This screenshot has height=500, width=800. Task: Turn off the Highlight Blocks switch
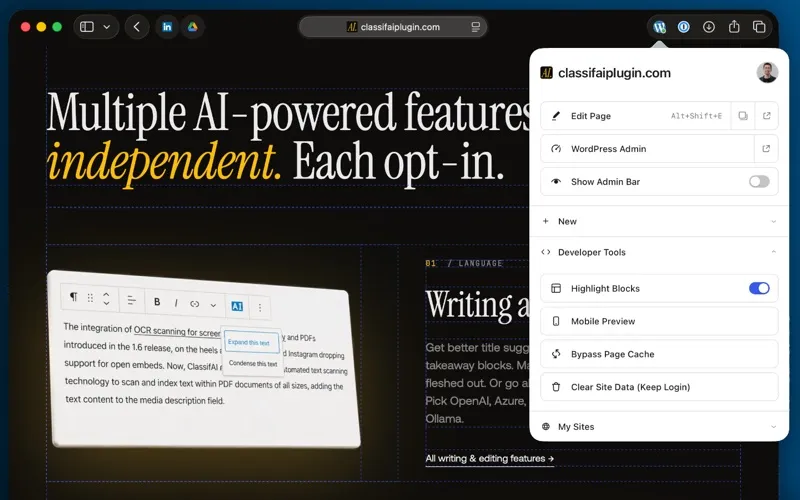759,288
